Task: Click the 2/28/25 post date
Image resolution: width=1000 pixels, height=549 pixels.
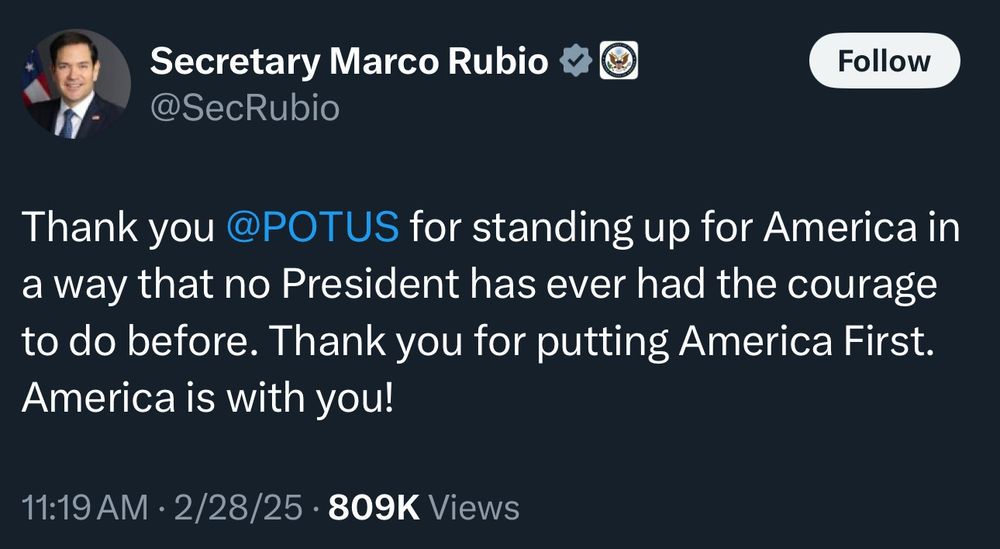Action: 236,507
